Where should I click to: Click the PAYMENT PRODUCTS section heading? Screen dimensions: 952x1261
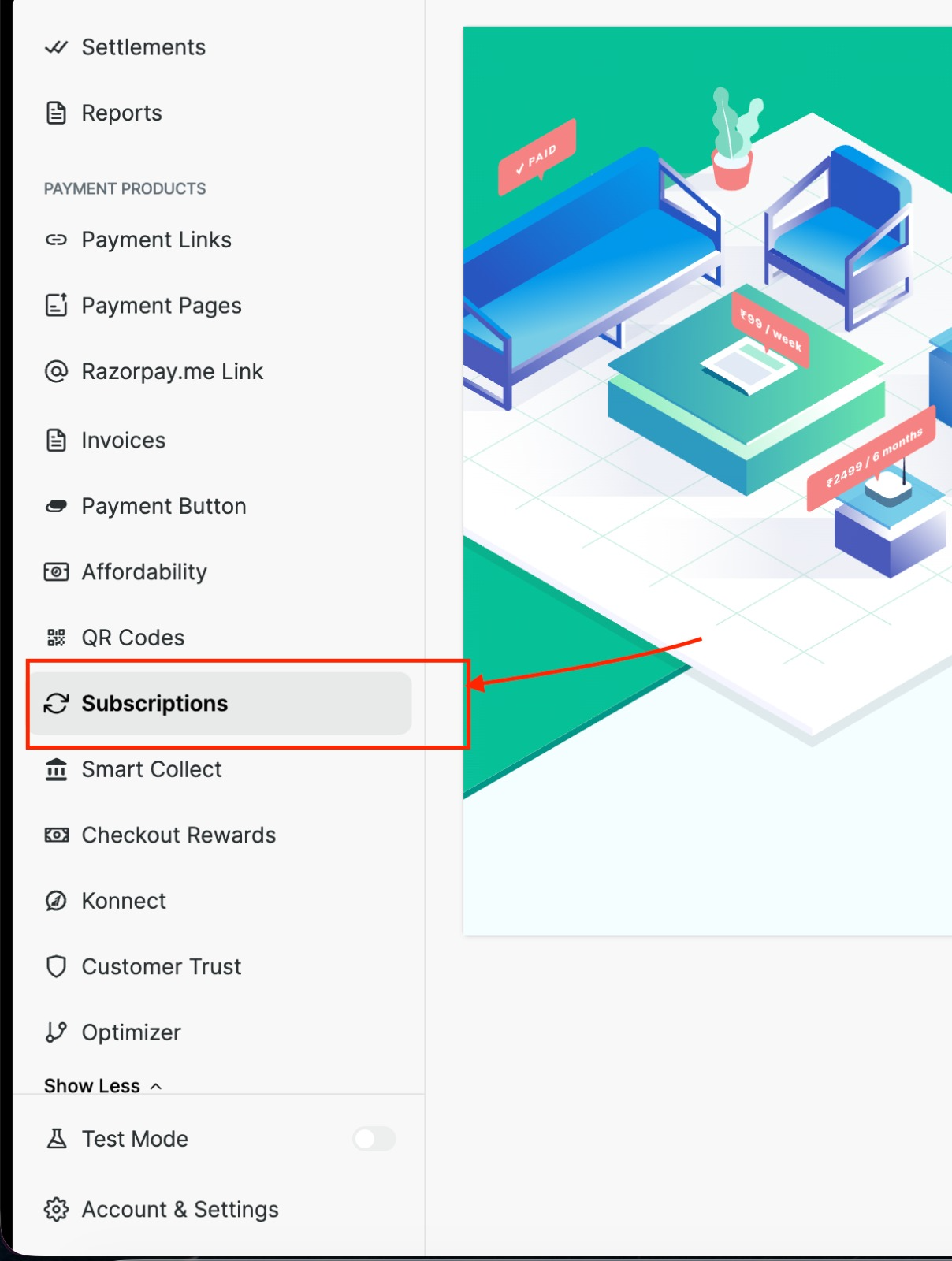[x=125, y=188]
